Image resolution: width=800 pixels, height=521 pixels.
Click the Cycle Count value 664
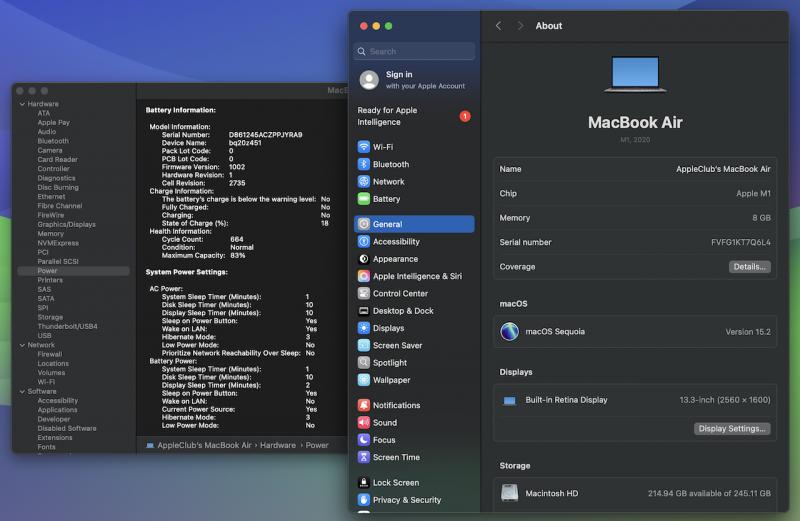pyautogui.click(x=237, y=239)
